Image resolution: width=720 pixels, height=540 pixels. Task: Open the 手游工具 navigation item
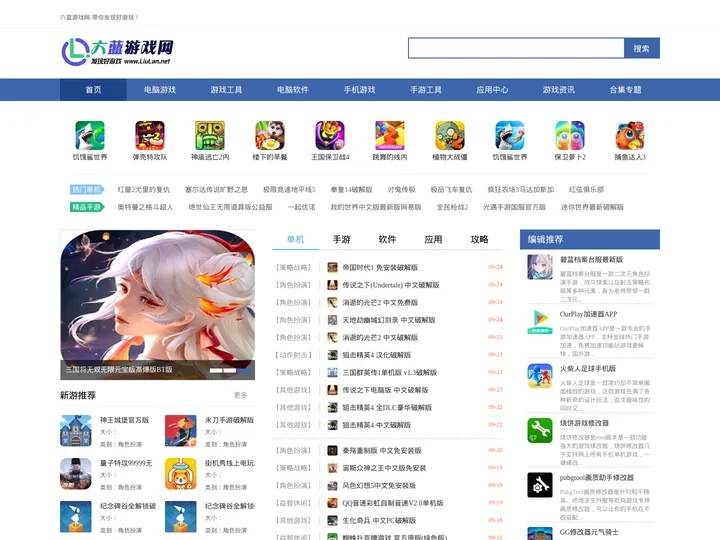(426, 90)
